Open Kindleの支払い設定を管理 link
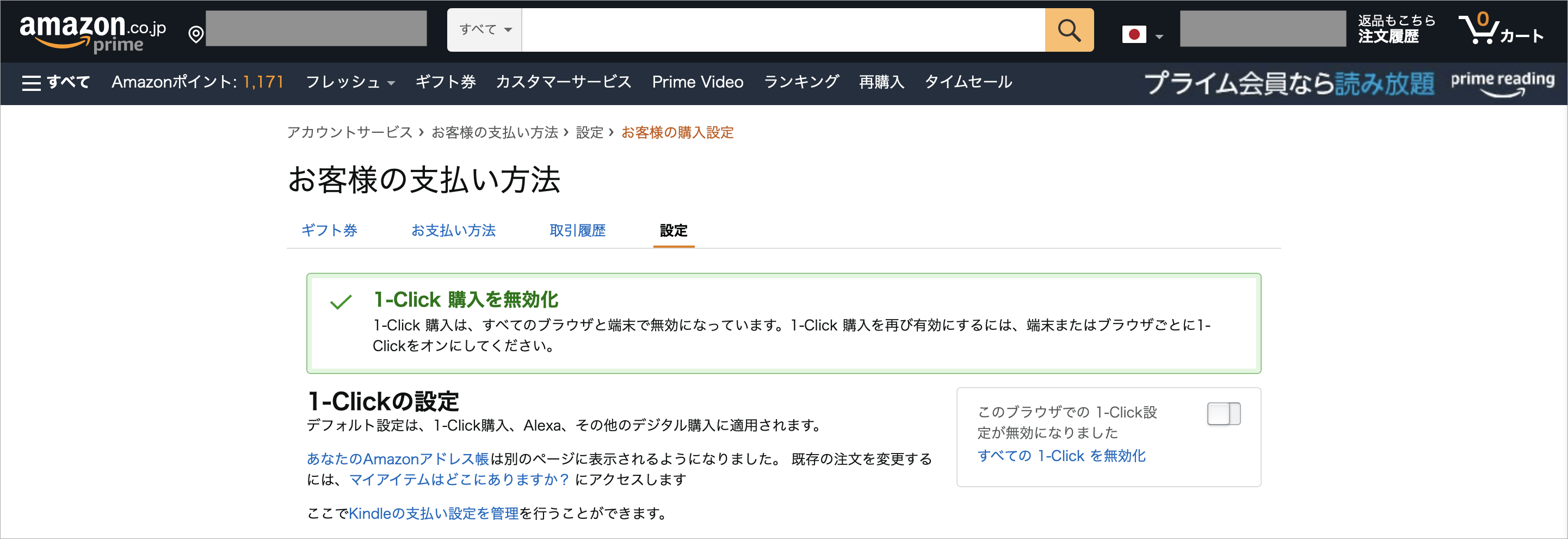This screenshot has width=1568, height=539. click(x=434, y=513)
